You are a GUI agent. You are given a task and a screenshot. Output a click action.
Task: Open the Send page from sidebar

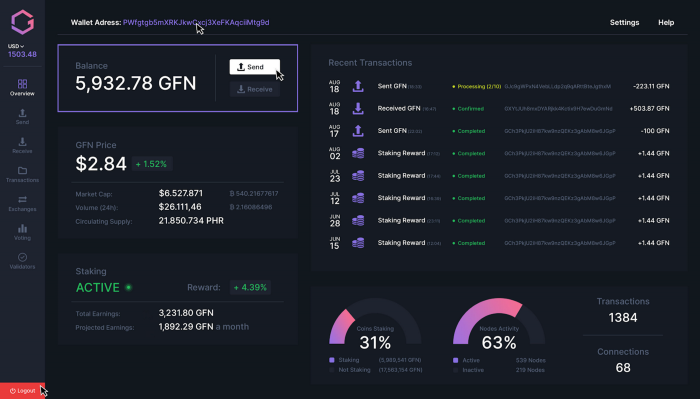(x=22, y=116)
